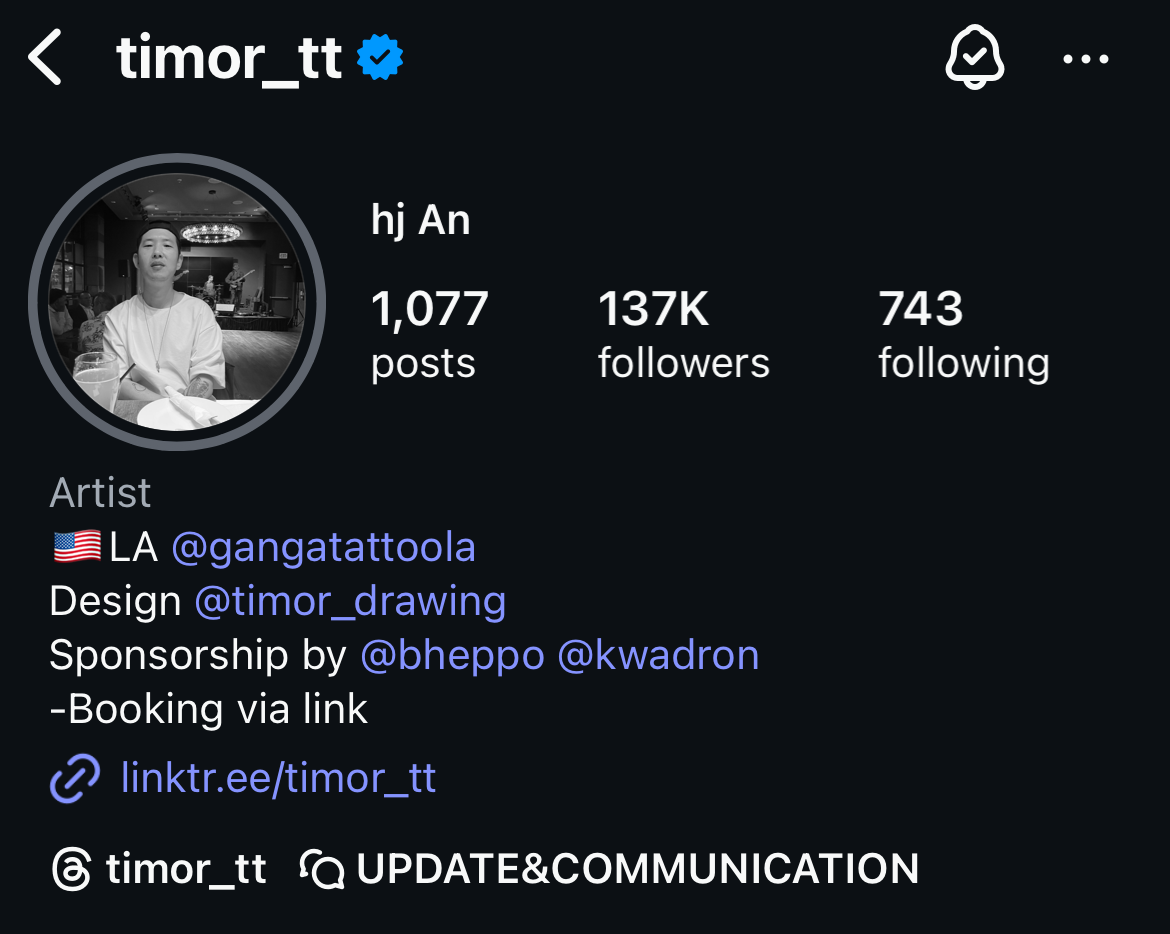
Task: Visit the @timor_drawing profile link
Action: 351,601
